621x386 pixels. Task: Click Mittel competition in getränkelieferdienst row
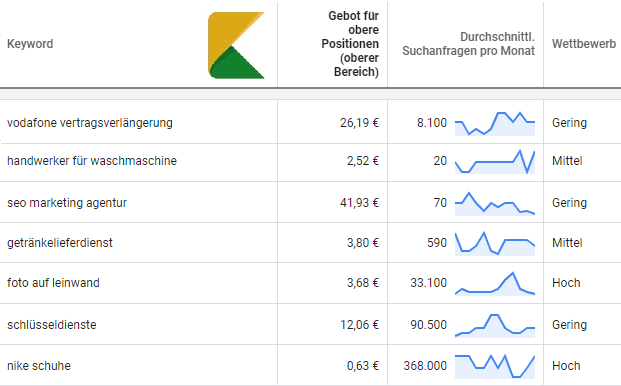[567, 243]
